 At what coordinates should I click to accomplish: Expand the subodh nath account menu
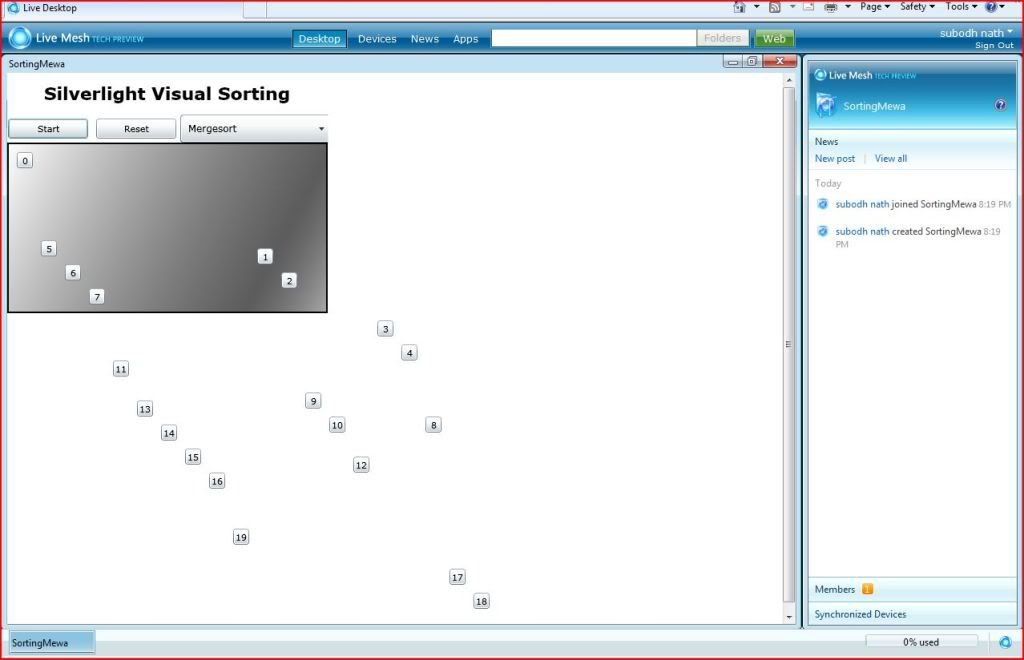[976, 33]
